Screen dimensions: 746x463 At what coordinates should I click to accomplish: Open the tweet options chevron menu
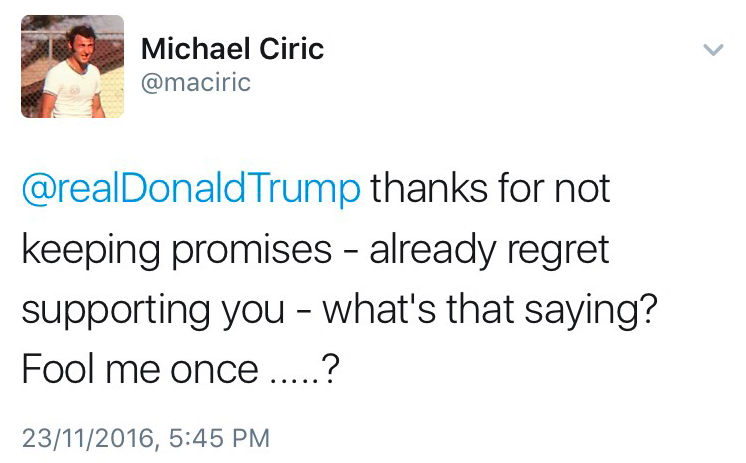[x=712, y=49]
